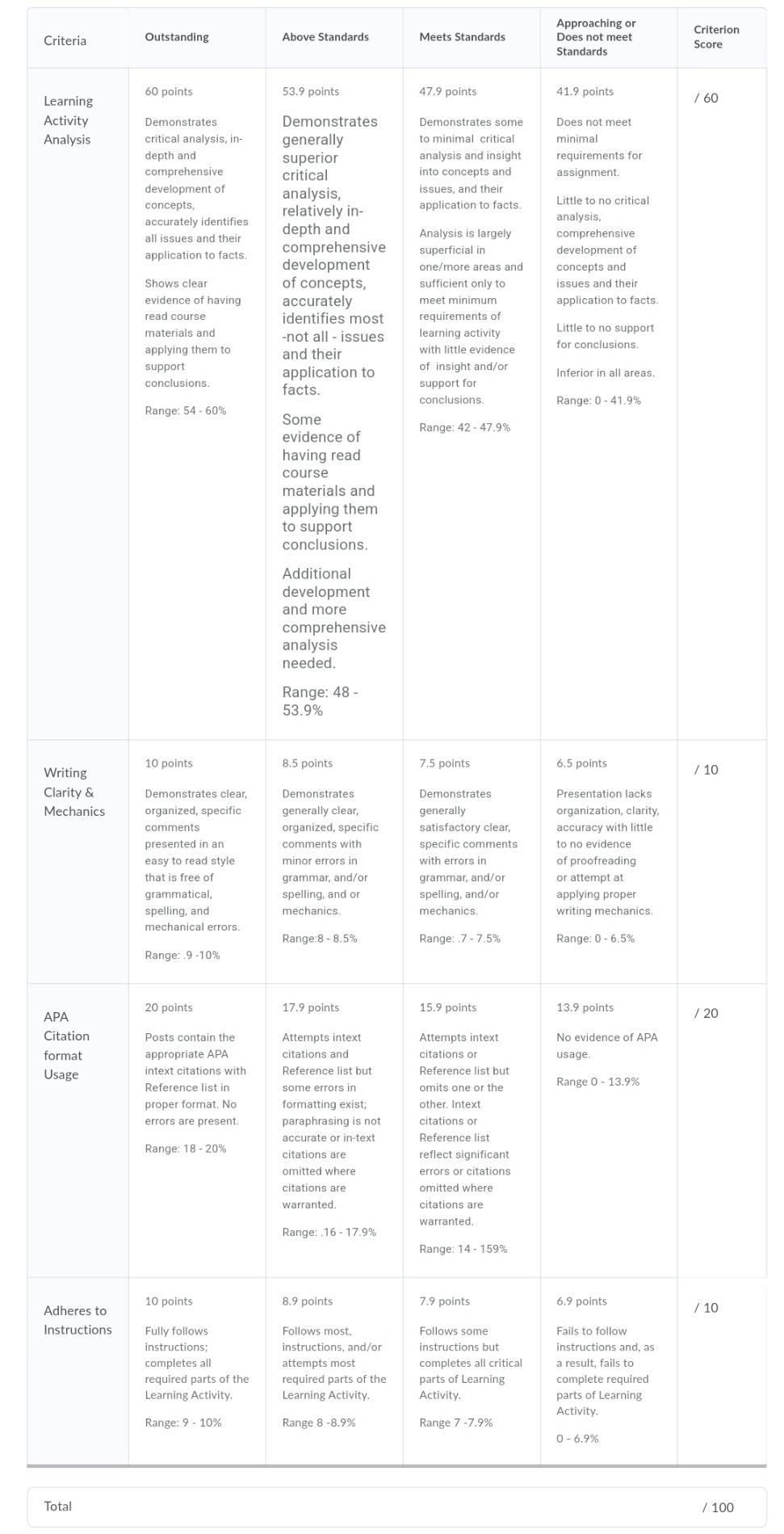Select 6.5 points Writing Clarity cell
784x1534 pixels.
pyautogui.click(x=609, y=861)
